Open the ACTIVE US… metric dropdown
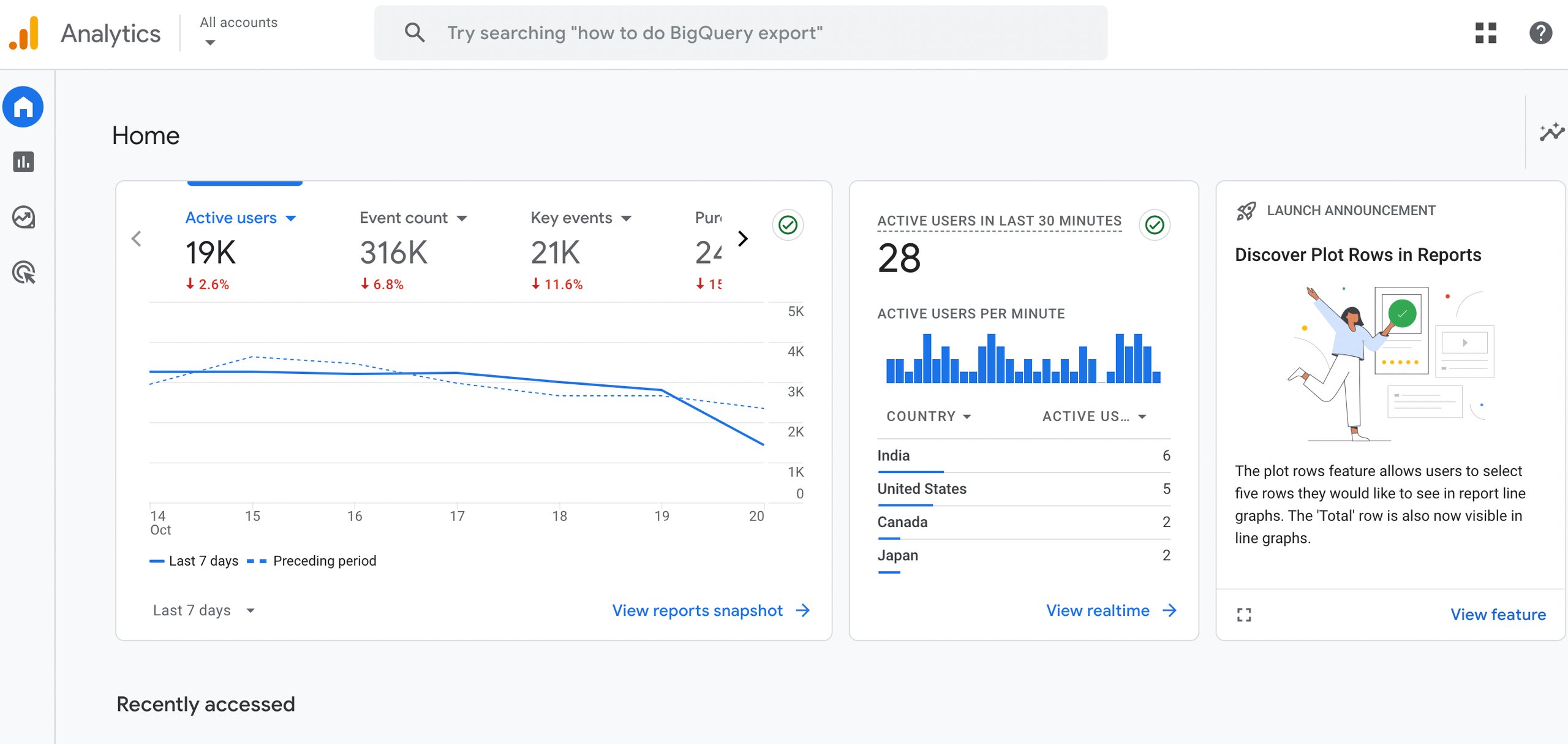Viewport: 1568px width, 744px height. coord(1094,416)
